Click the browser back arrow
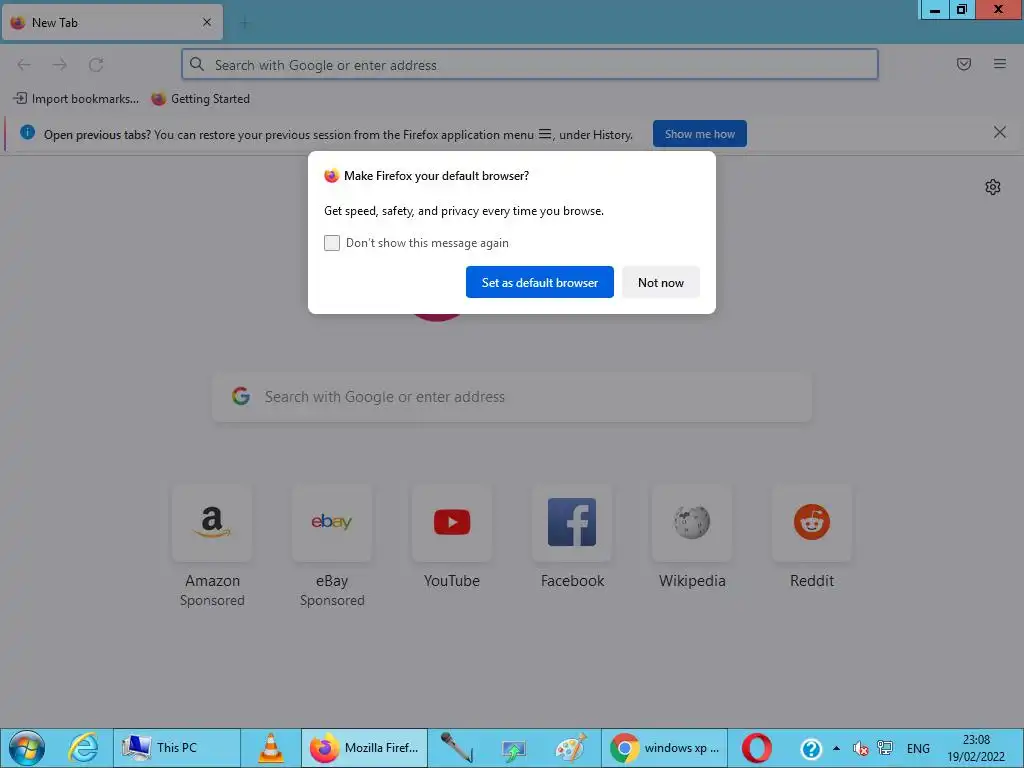The image size is (1024, 768). 24,65
